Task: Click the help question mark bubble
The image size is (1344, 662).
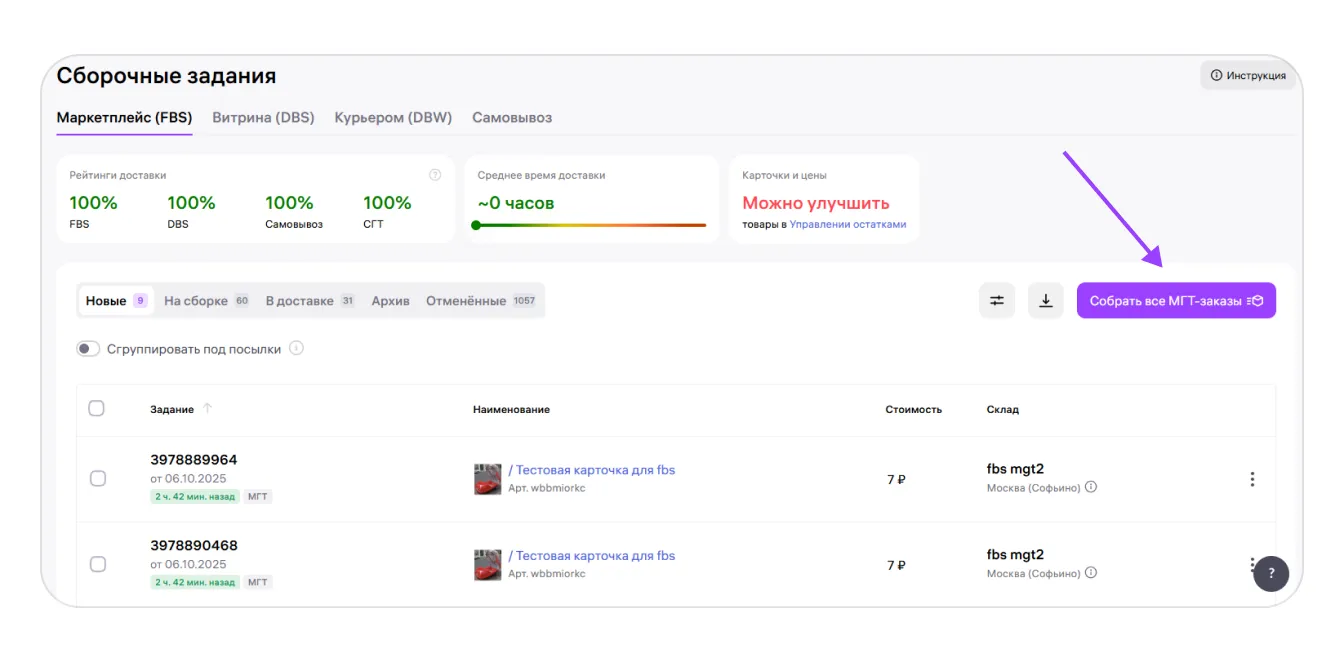Action: coord(1271,573)
